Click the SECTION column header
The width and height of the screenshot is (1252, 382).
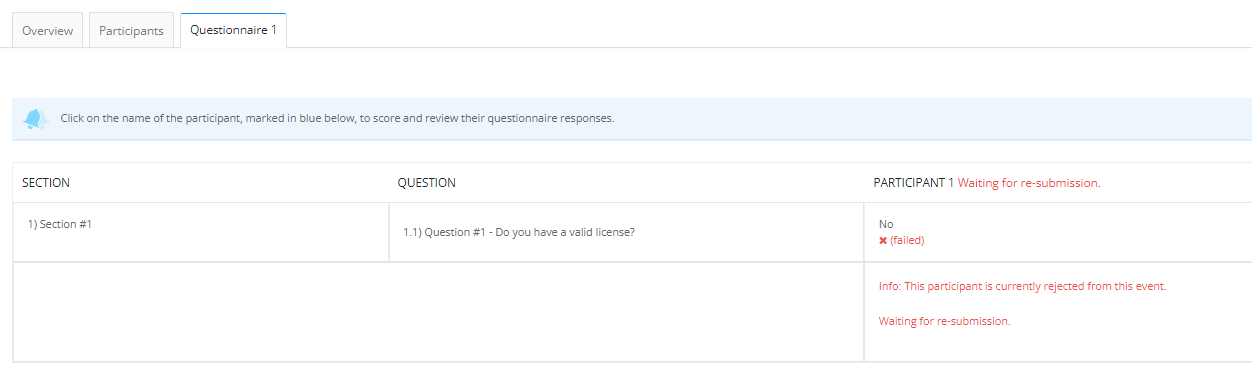pos(46,183)
